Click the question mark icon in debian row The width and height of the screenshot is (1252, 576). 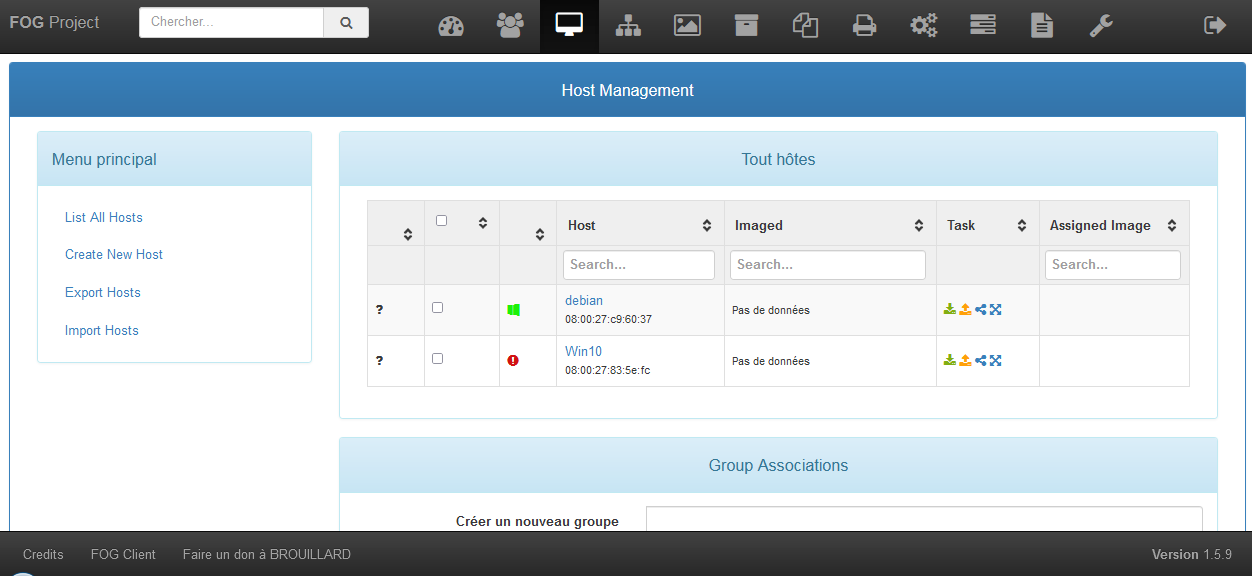(379, 310)
